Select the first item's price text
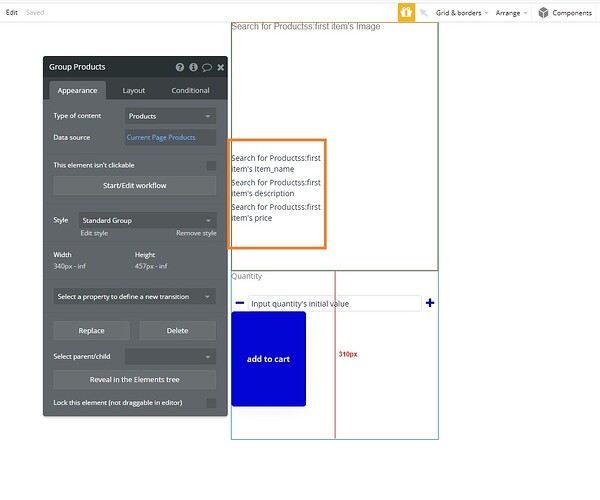Screen dimensions: 600x500 click(276, 212)
